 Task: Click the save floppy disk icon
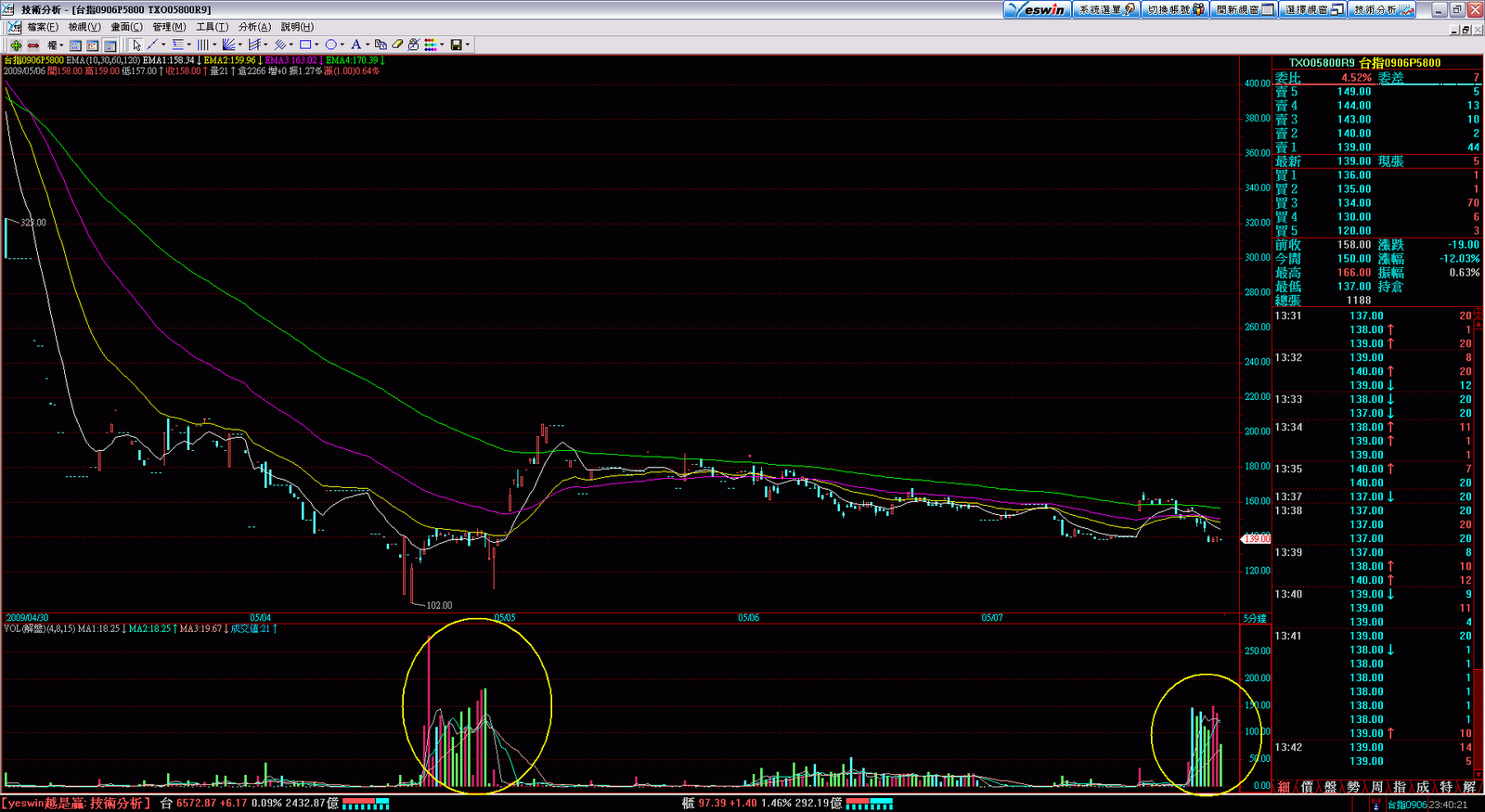click(456, 45)
